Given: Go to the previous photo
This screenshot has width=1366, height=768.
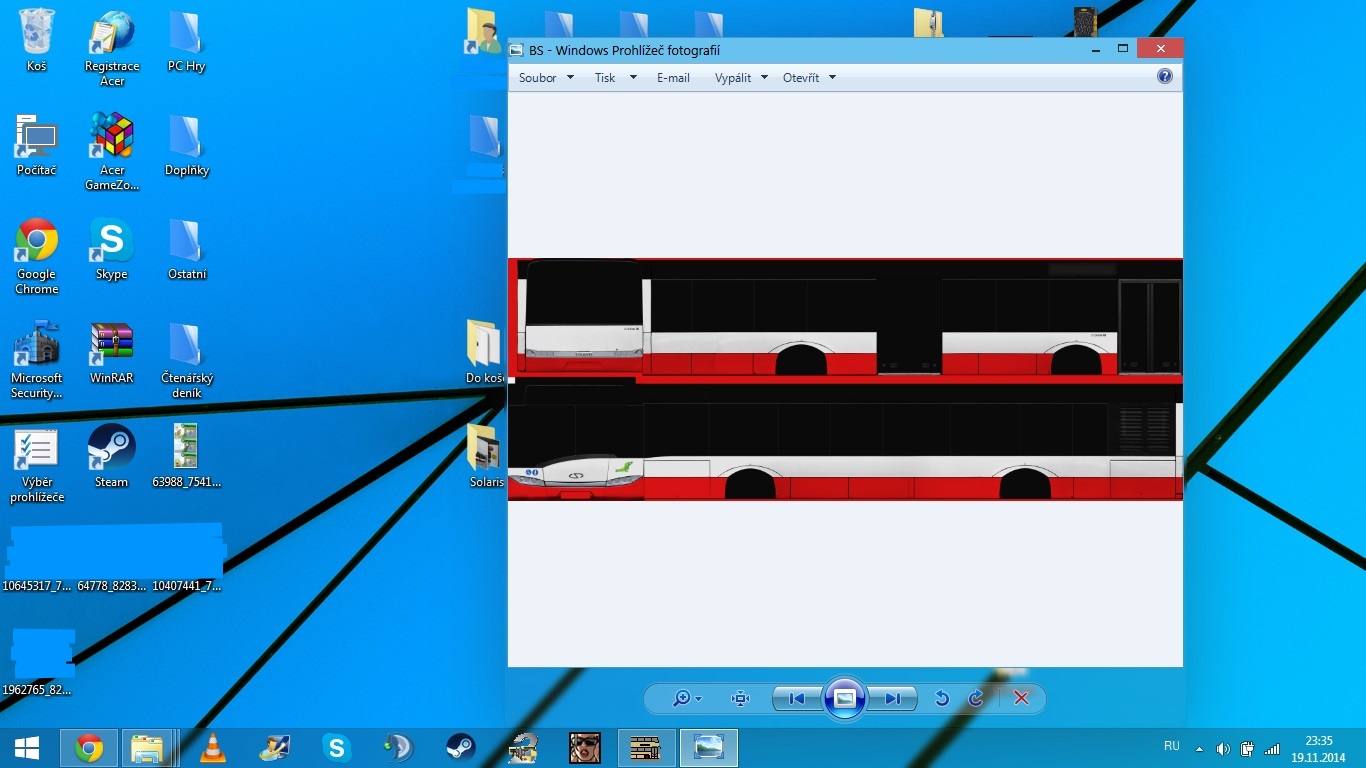Looking at the screenshot, I should (x=797, y=699).
